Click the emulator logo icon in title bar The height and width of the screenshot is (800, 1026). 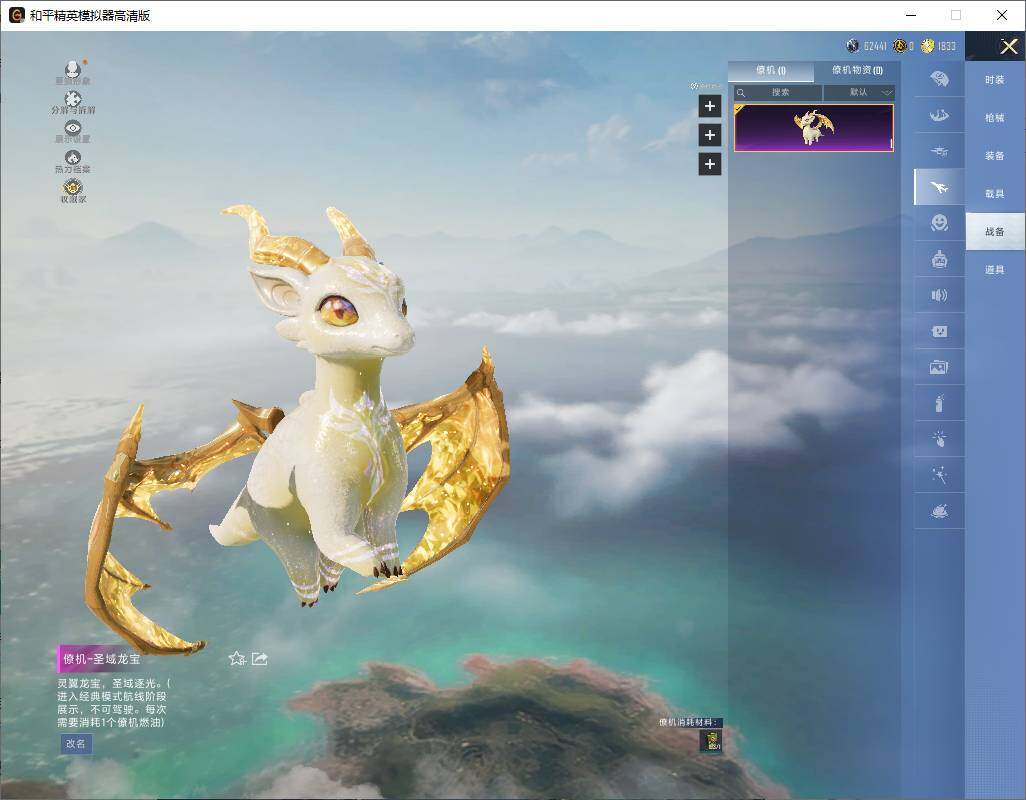click(16, 15)
